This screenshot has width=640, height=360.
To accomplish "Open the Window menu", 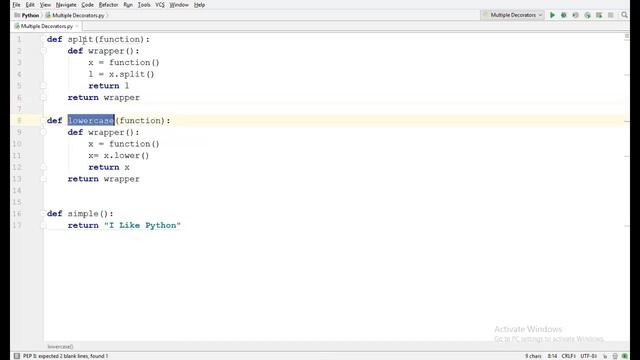I will point(179,5).
